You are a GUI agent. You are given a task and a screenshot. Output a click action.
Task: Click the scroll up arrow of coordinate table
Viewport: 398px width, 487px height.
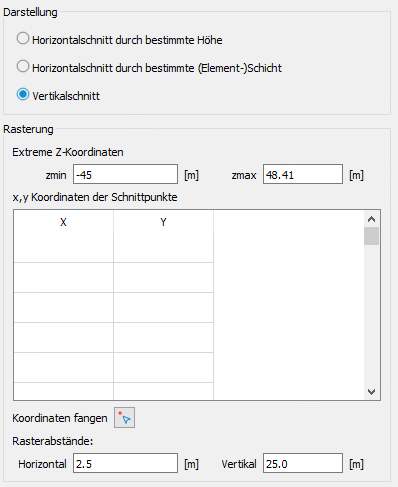(371, 219)
